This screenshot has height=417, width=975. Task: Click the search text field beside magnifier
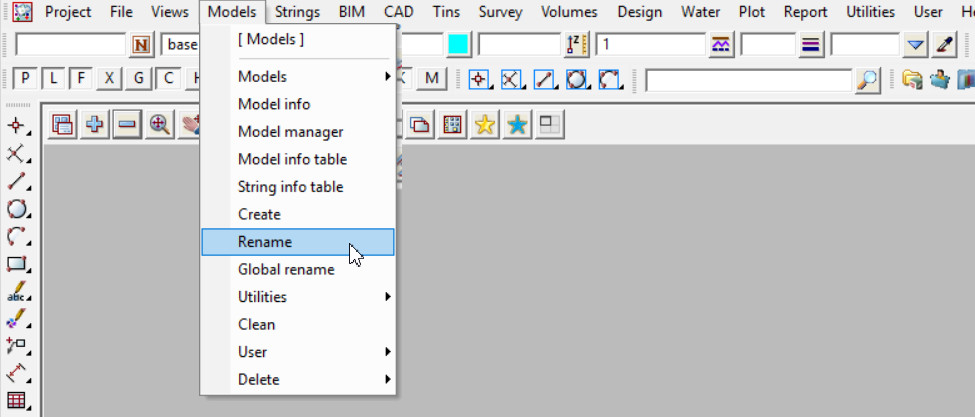(748, 80)
